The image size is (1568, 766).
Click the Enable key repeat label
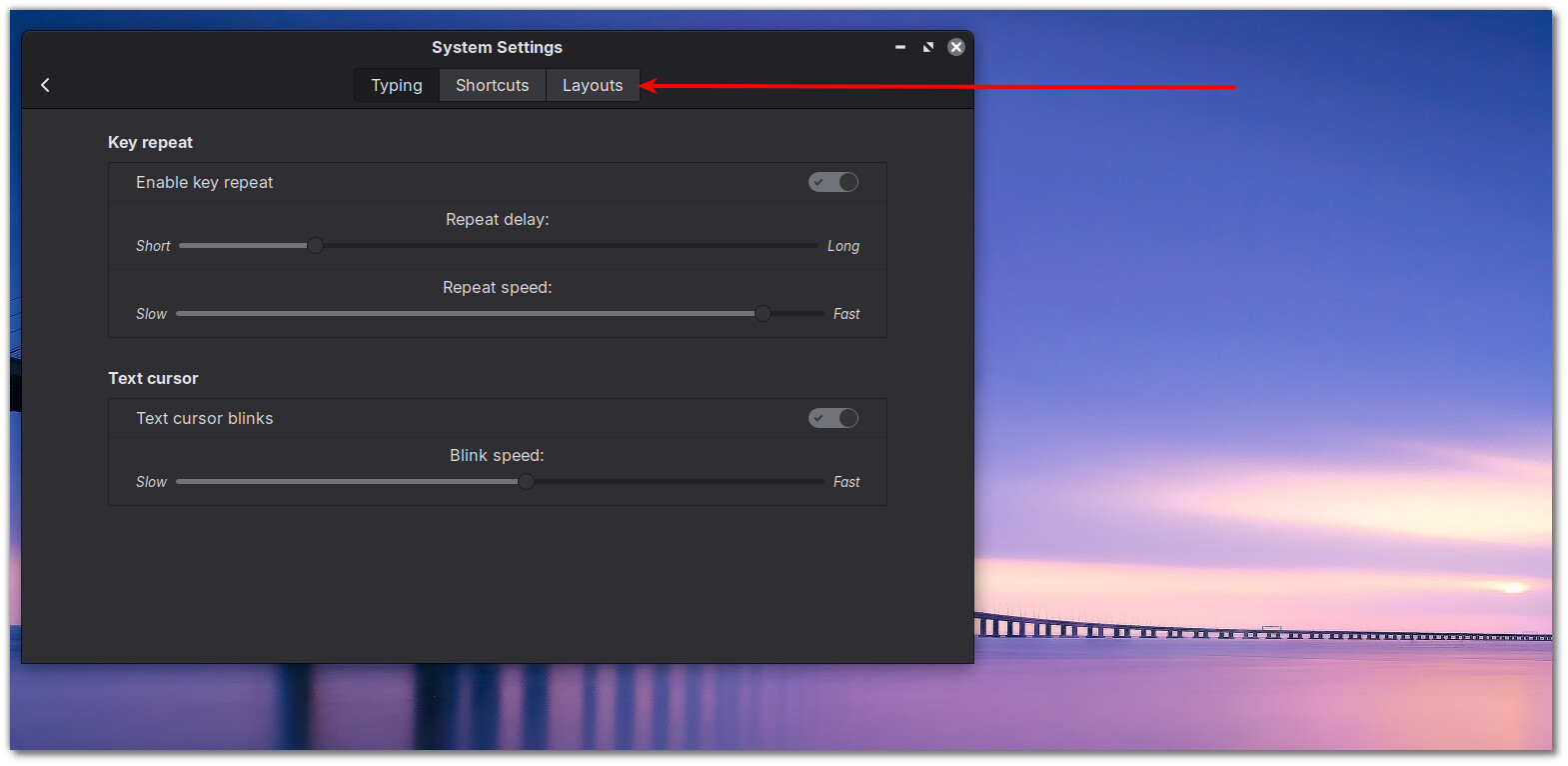[x=204, y=182]
